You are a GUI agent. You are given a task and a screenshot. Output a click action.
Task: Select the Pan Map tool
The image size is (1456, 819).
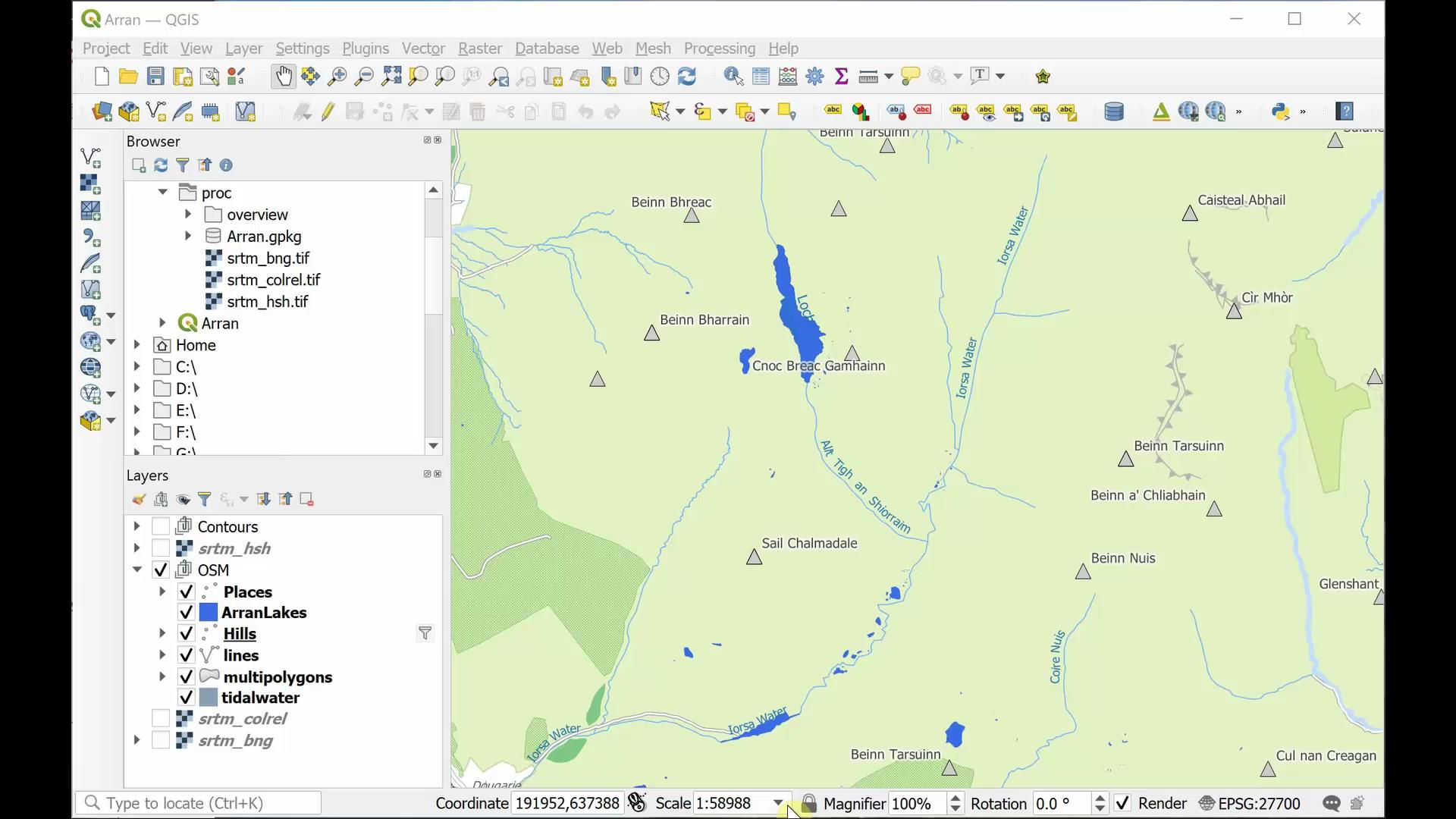(283, 76)
